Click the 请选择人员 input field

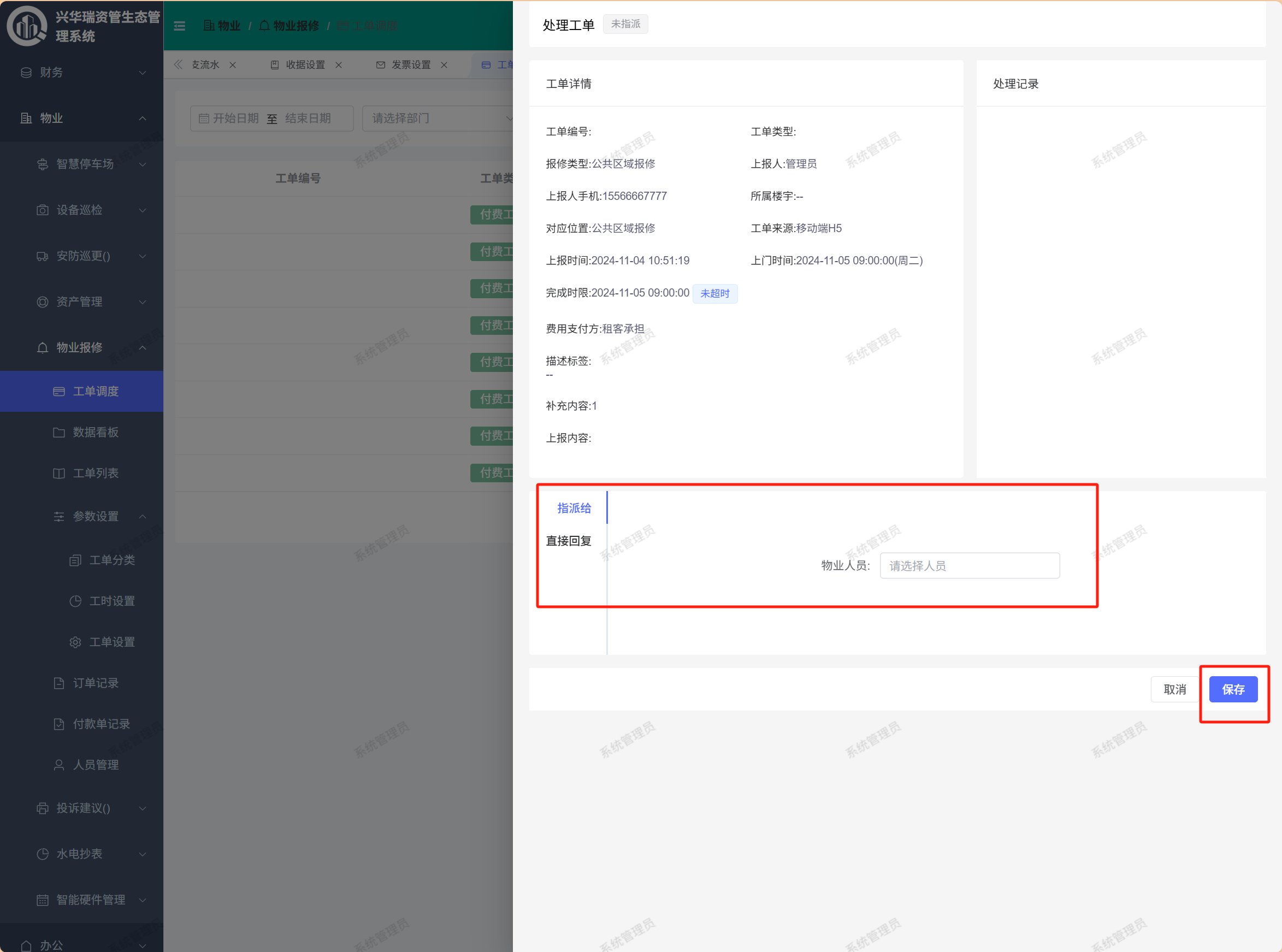tap(970, 565)
